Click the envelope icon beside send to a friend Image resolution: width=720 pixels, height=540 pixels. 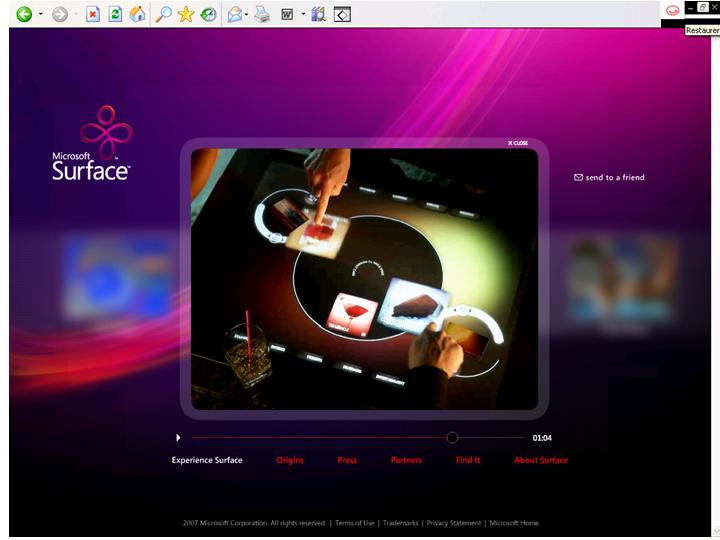coord(578,177)
